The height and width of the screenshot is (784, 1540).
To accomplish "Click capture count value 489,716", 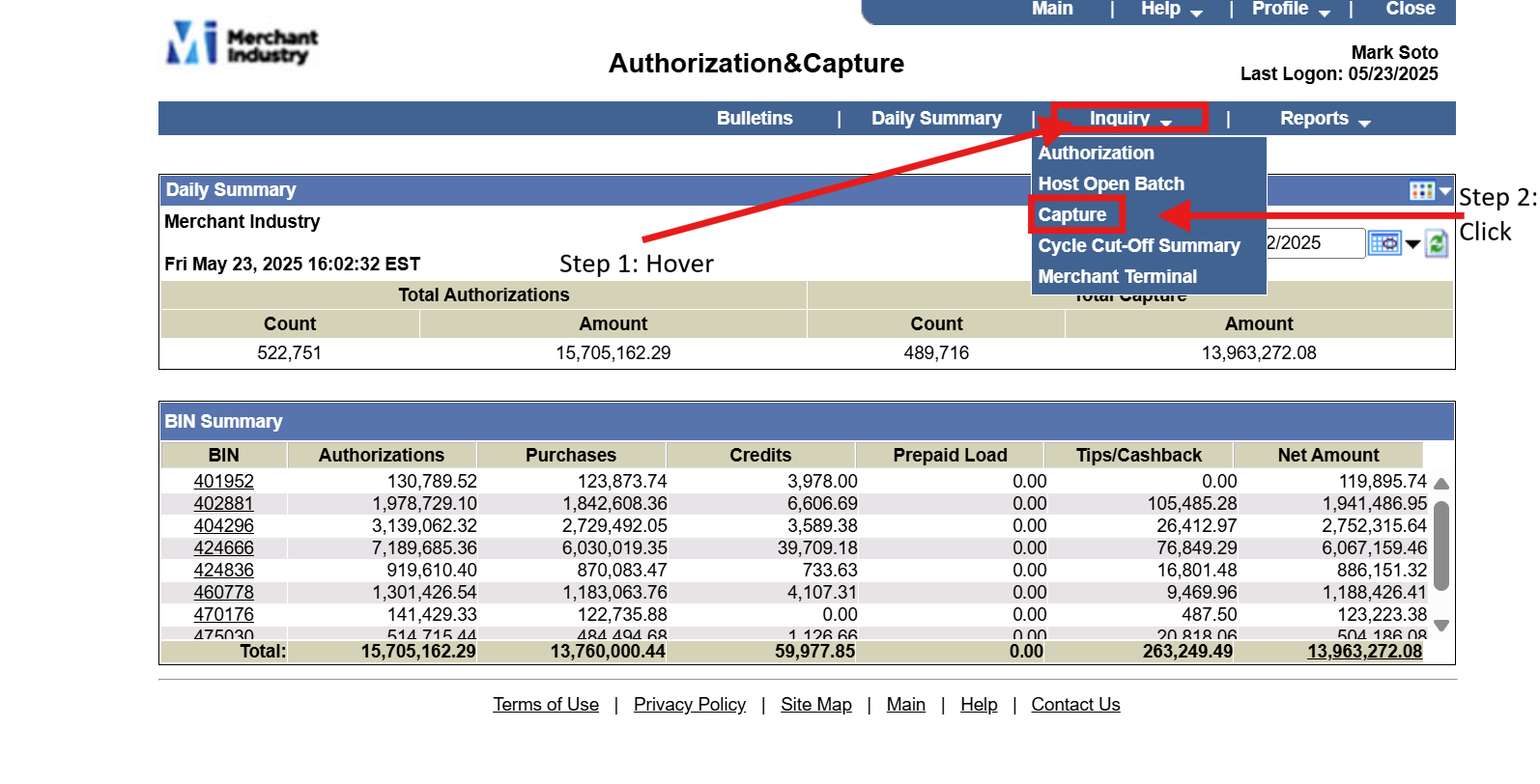I will pyautogui.click(x=936, y=353).
